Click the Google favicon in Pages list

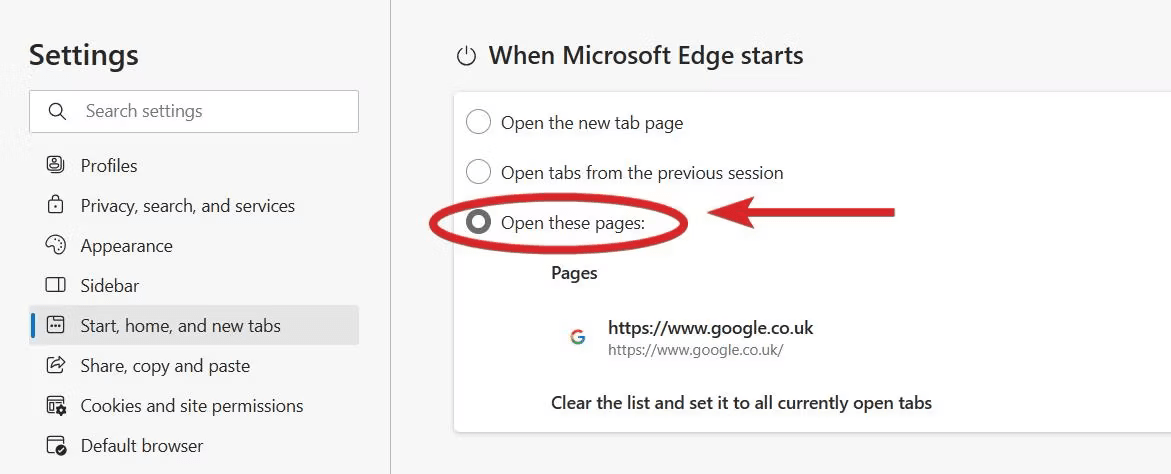coord(577,337)
